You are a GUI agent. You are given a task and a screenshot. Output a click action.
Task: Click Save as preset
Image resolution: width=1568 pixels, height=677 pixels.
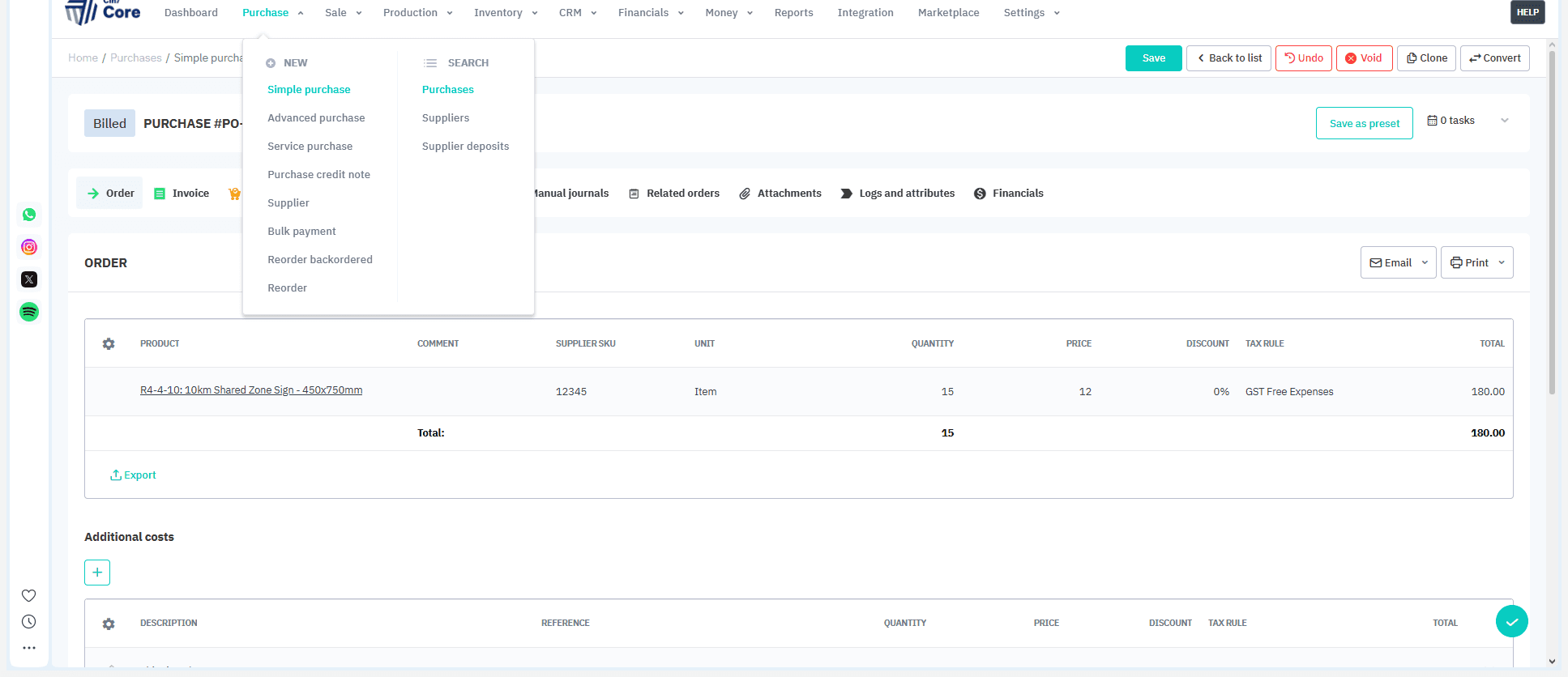1365,123
